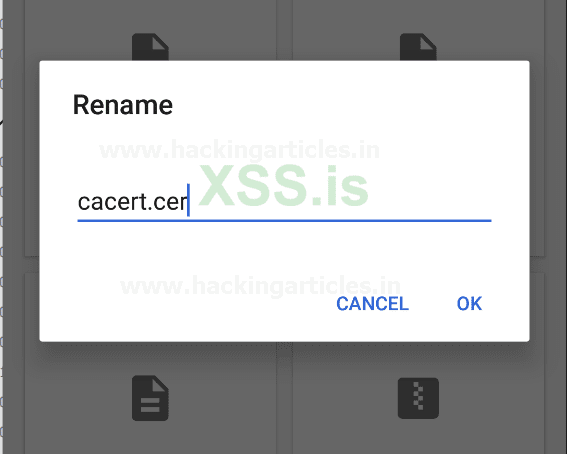
Task: Click the cacert.cer filename text field
Action: coord(284,202)
